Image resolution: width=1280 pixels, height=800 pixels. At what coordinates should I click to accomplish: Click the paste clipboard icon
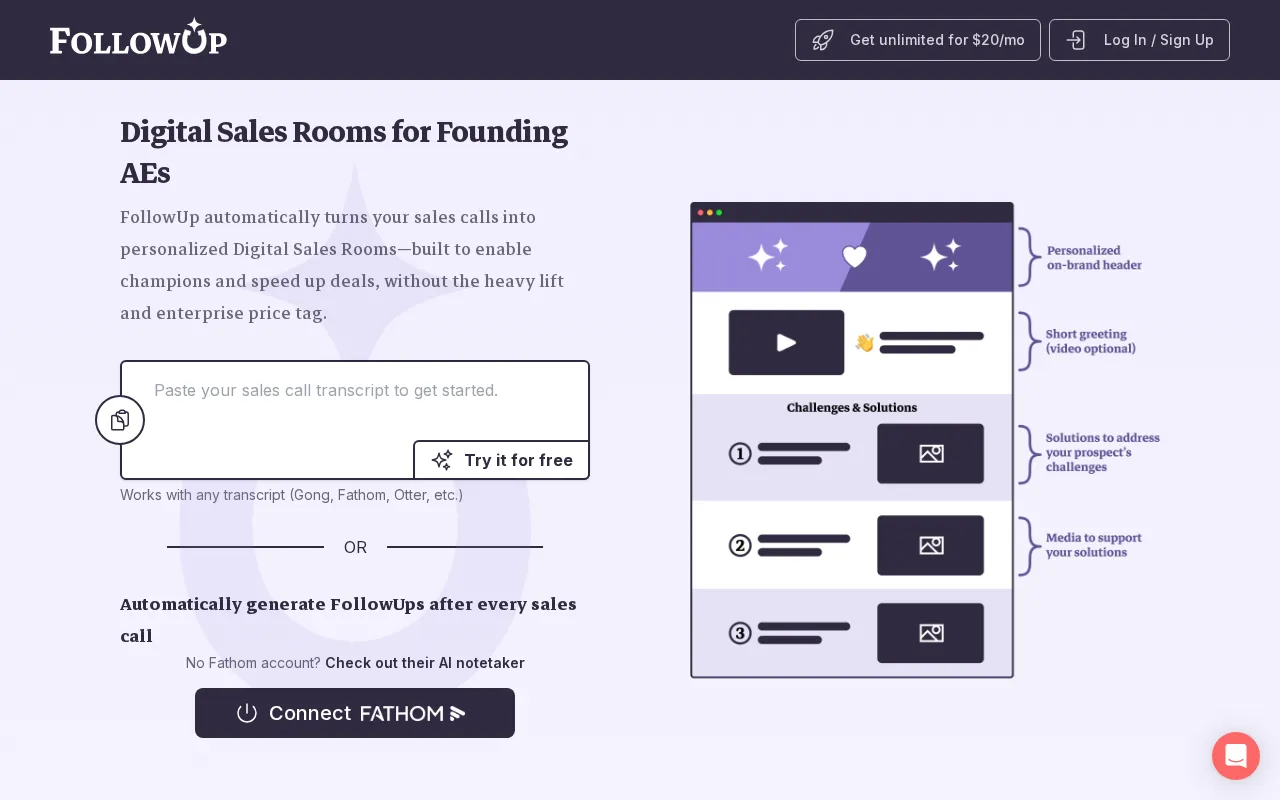pyautogui.click(x=120, y=420)
